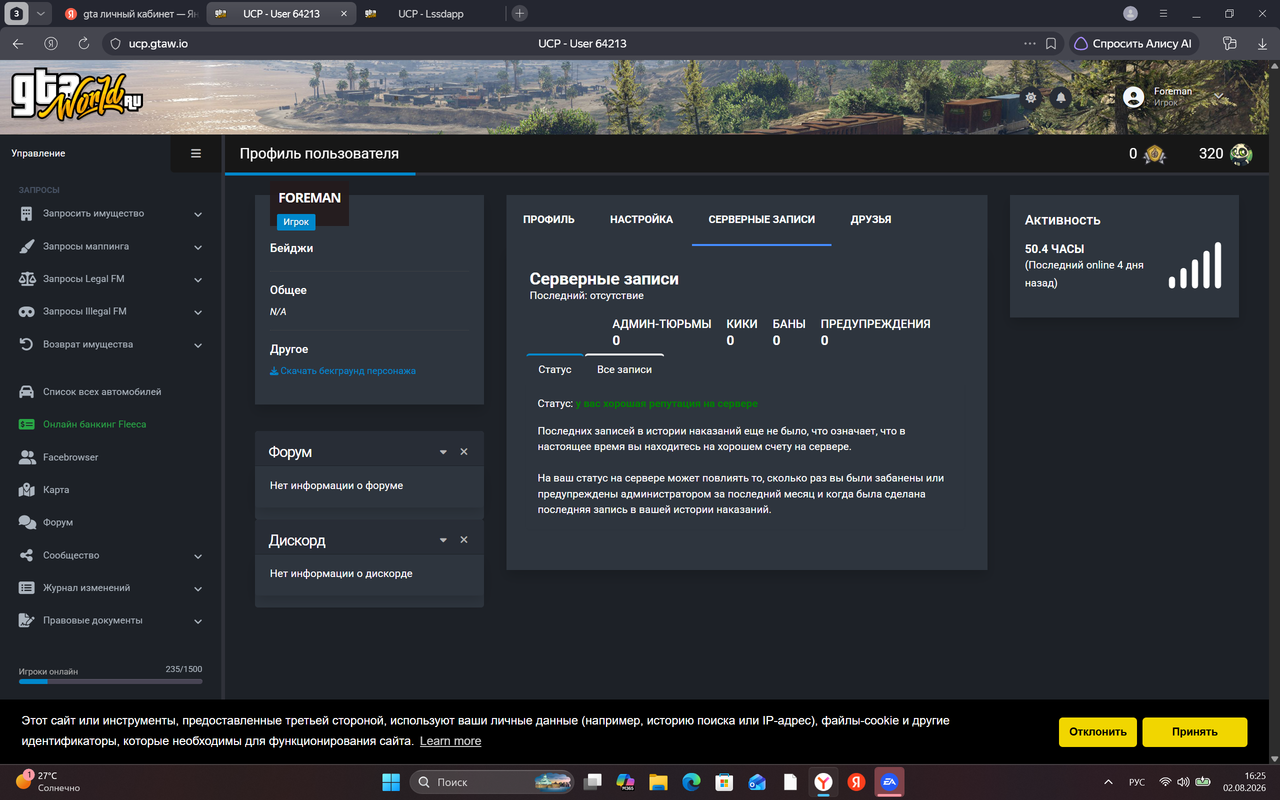The image size is (1280, 800).
Task: Open Fleeca online banking icon
Action: coord(27,424)
